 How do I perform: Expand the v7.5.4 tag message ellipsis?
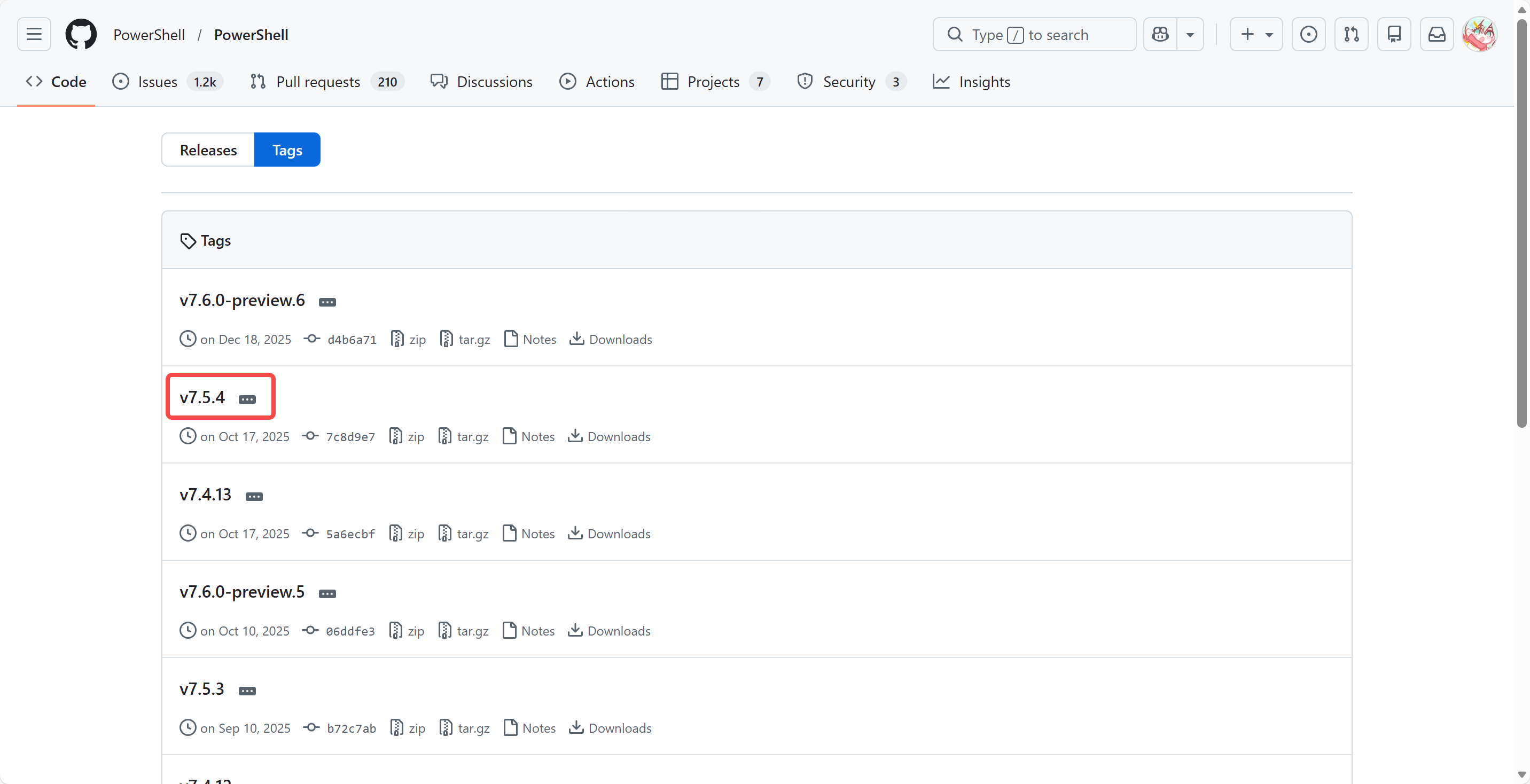pos(247,399)
